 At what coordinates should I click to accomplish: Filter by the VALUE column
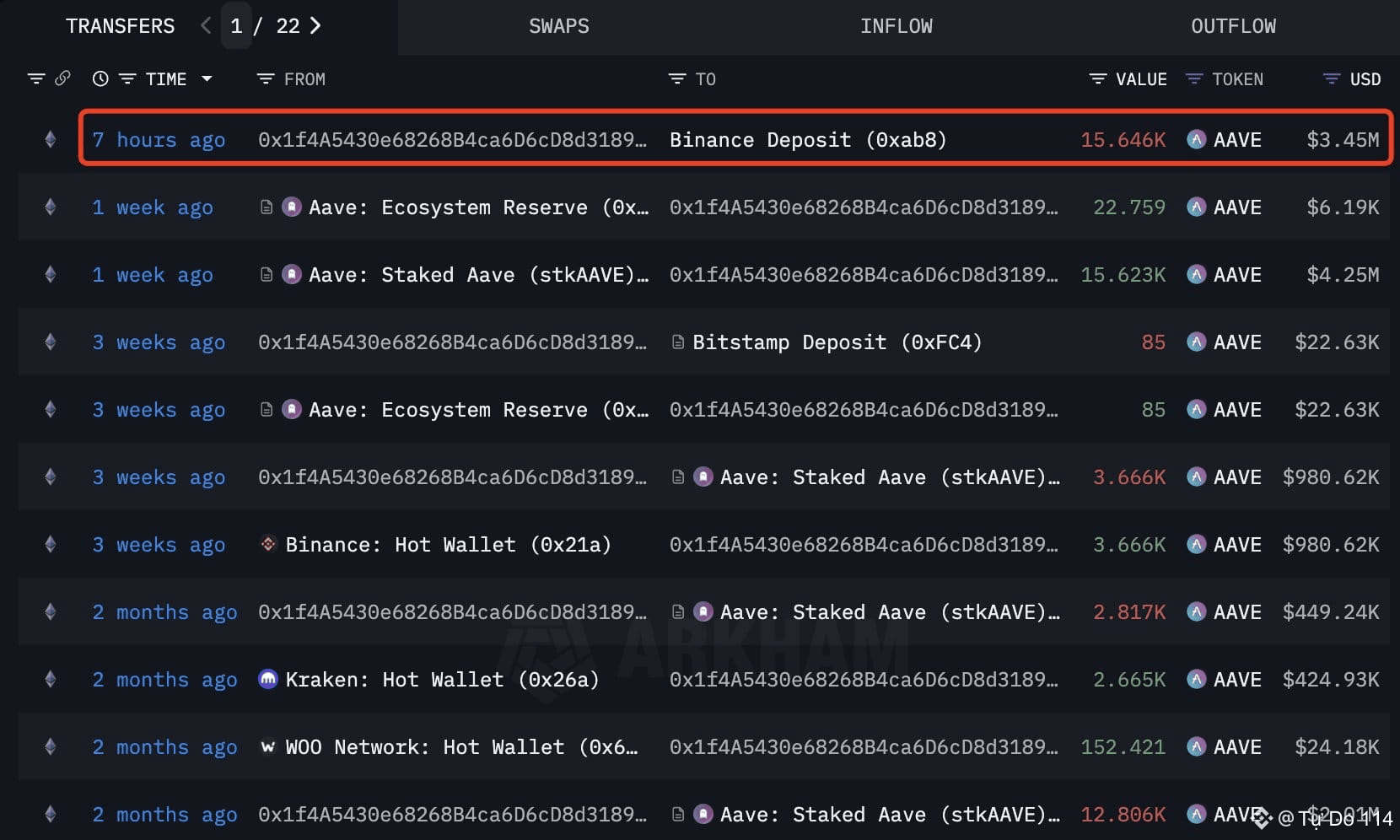(1097, 79)
